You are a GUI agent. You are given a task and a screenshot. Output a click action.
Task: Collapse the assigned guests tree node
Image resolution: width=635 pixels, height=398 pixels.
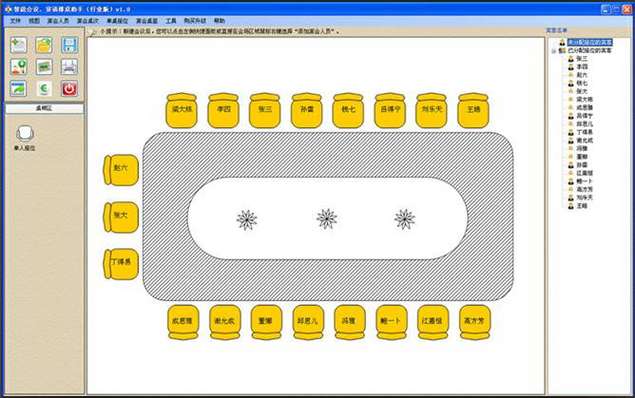pos(554,51)
